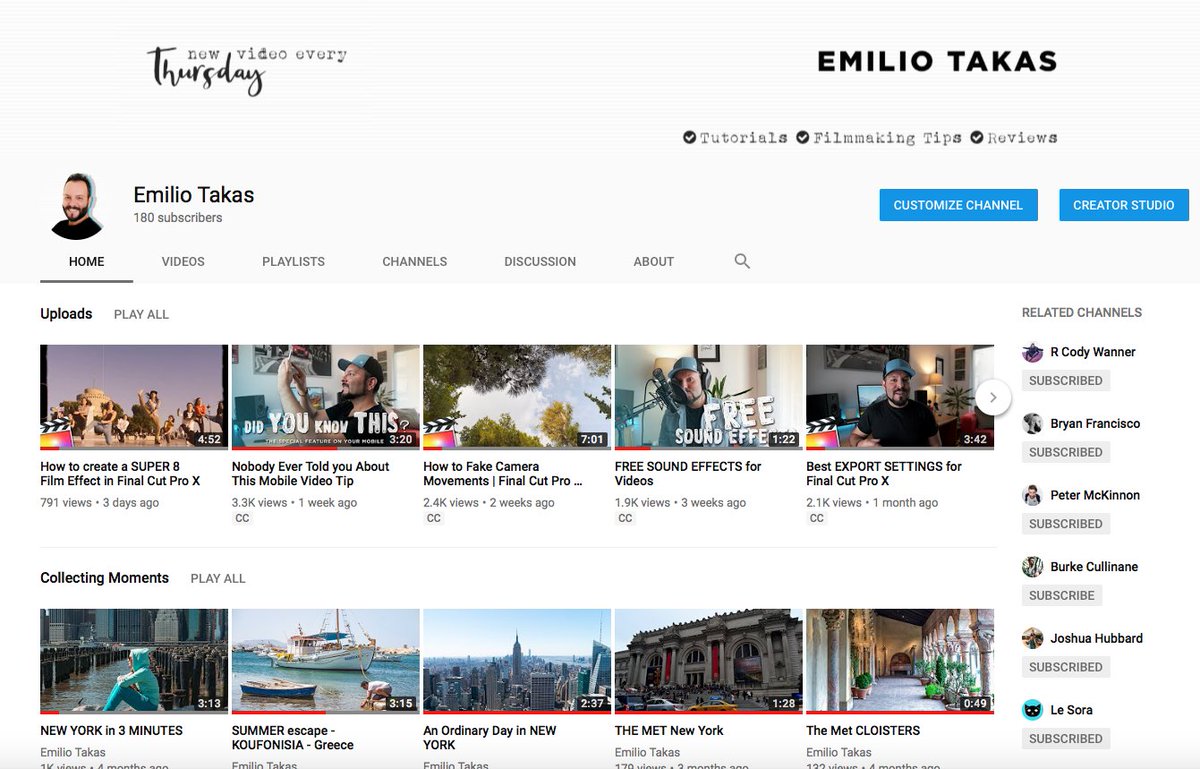Open How to Fake Camera Movements thumbnail
This screenshot has width=1200, height=769.
tap(517, 397)
